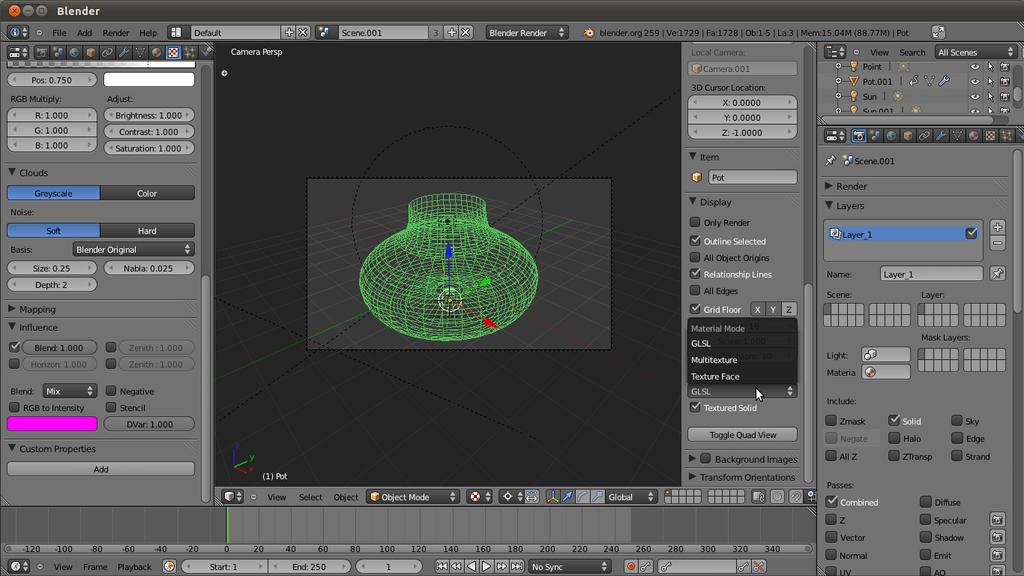Enable All Object Origins checkbox

tap(695, 257)
